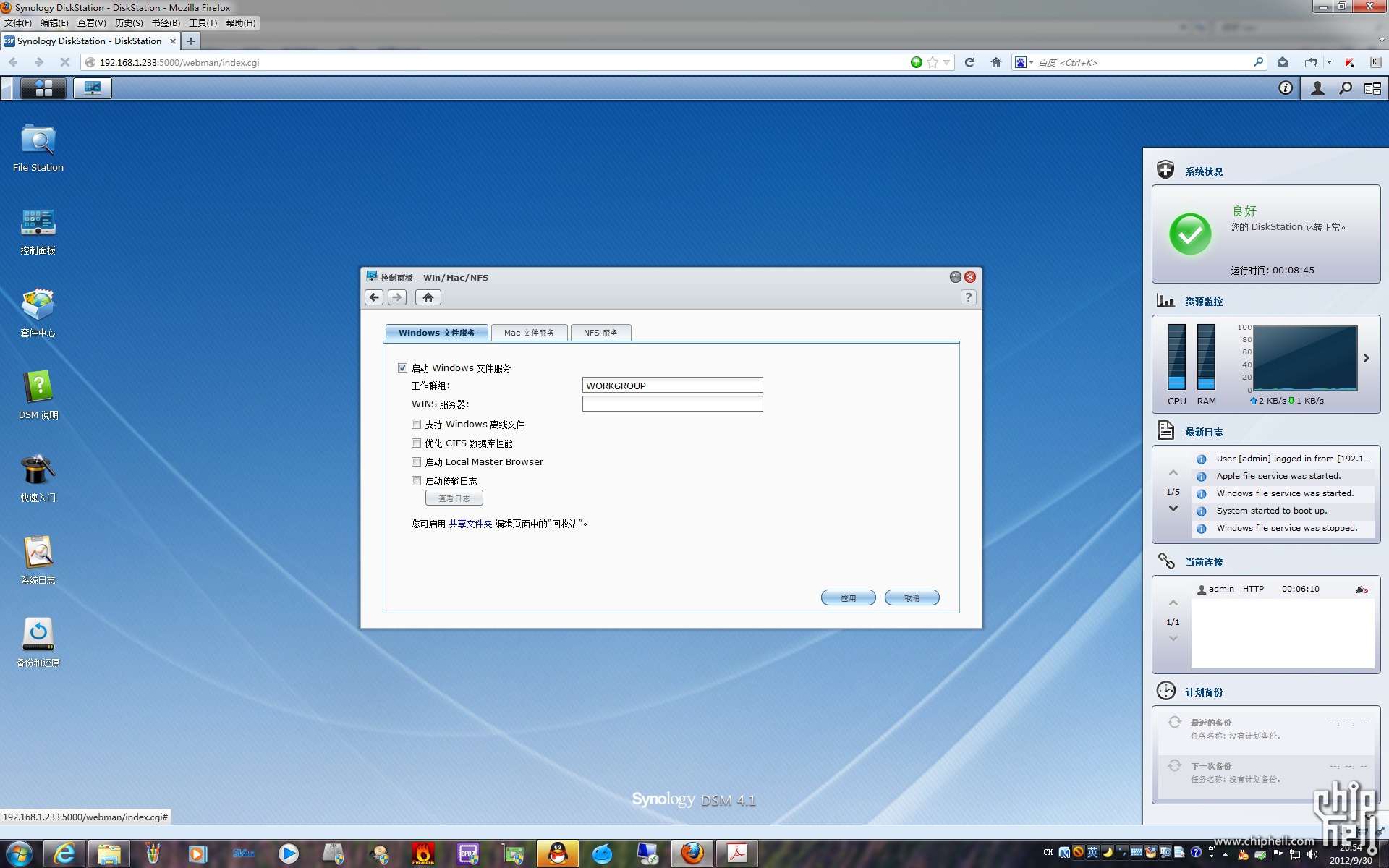The image size is (1389, 868).
Task: Click the 取消 cancel button
Action: (912, 598)
